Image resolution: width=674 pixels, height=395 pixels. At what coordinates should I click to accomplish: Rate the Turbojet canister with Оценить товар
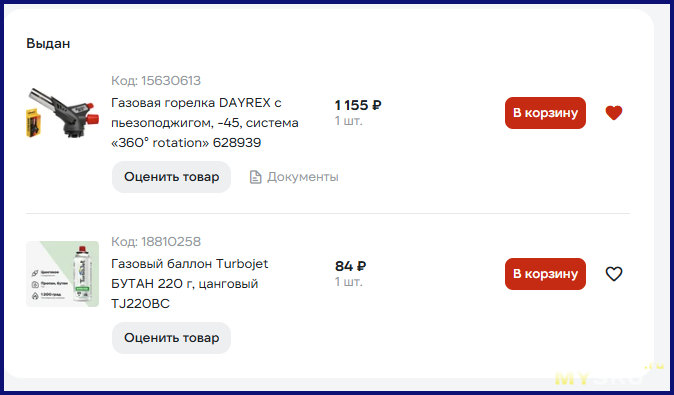point(172,338)
